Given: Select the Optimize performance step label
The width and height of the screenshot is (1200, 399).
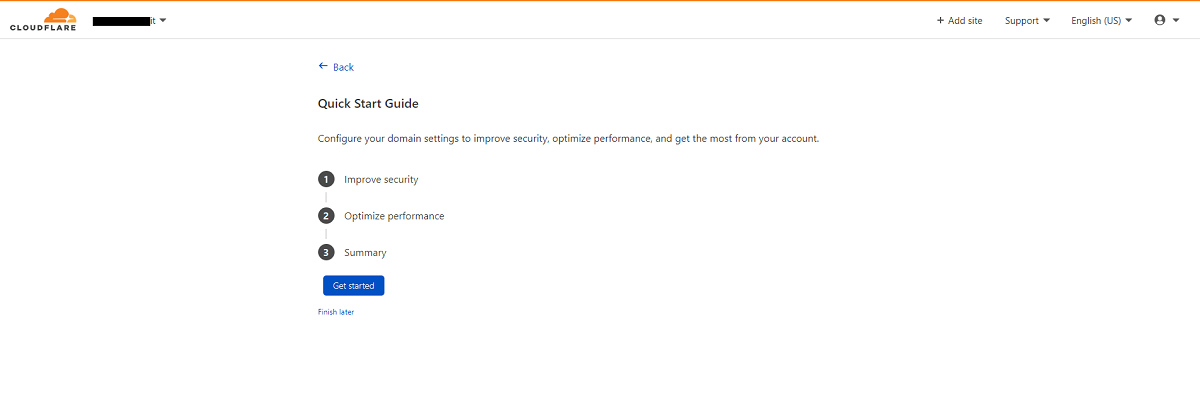Looking at the screenshot, I should pos(394,216).
